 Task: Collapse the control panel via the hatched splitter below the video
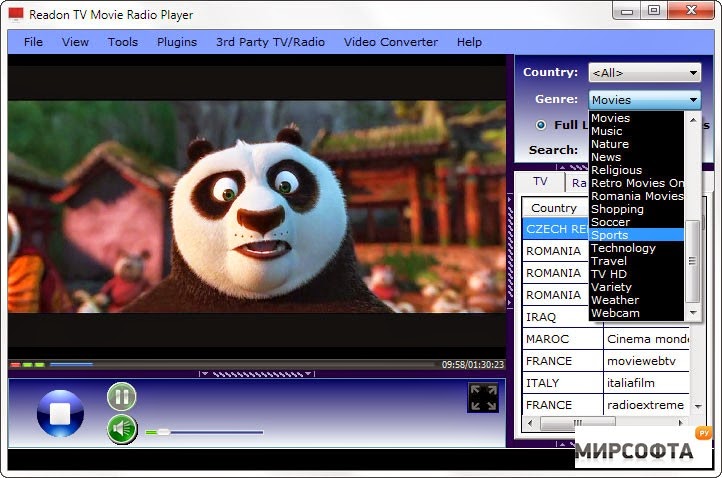(257, 374)
